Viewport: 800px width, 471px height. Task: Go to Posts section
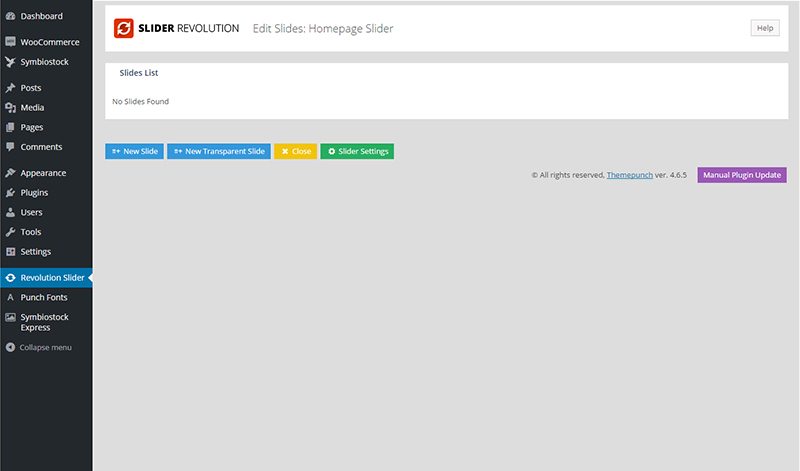tap(31, 88)
